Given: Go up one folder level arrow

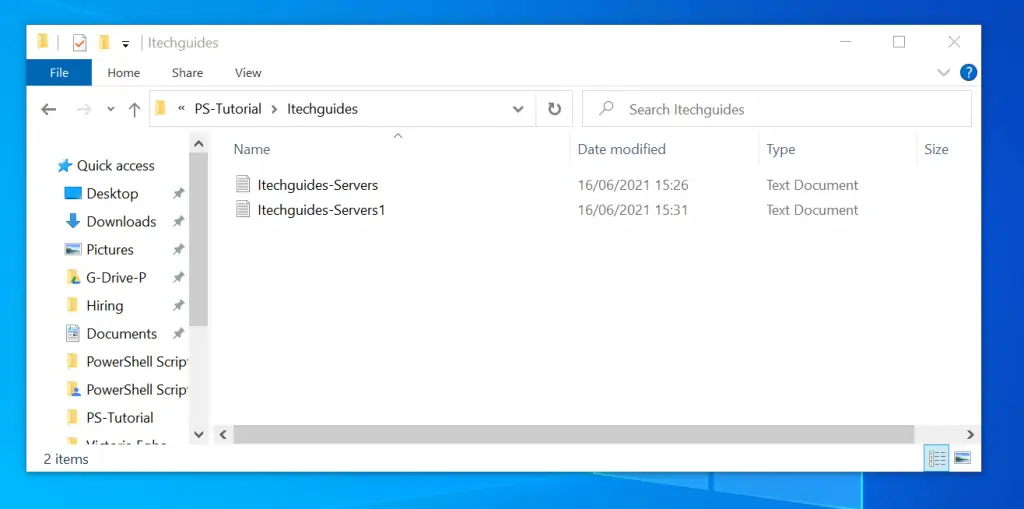Looking at the screenshot, I should point(135,109).
